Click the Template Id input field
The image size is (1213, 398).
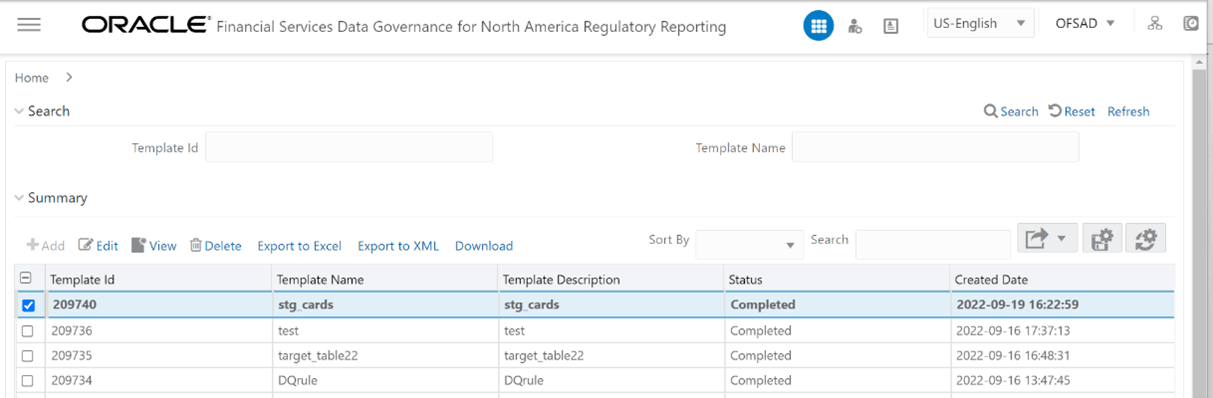pyautogui.click(x=349, y=147)
